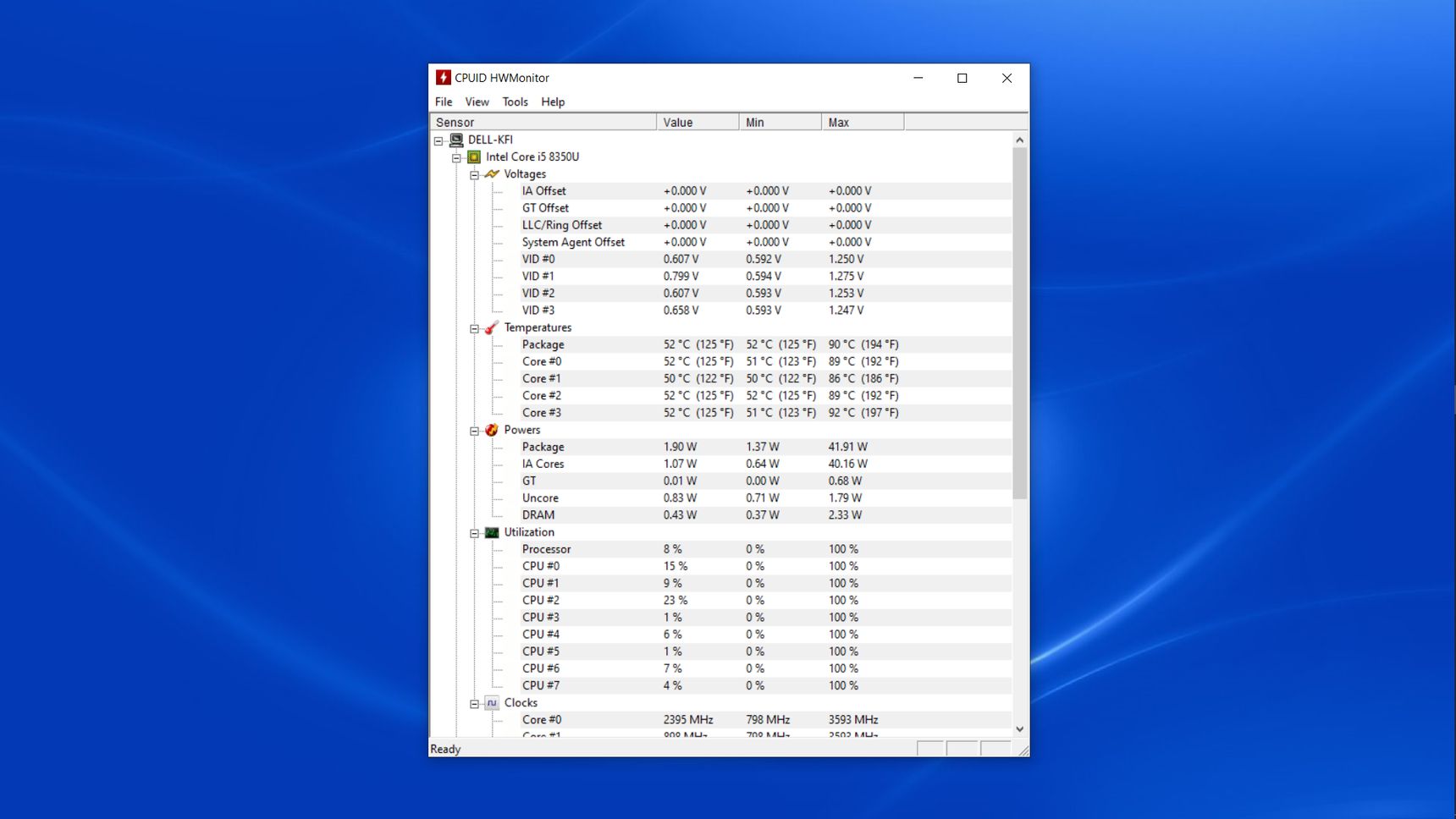The image size is (1456, 819).
Task: Click the Intel Core i5 processor chip icon
Action: [x=474, y=157]
